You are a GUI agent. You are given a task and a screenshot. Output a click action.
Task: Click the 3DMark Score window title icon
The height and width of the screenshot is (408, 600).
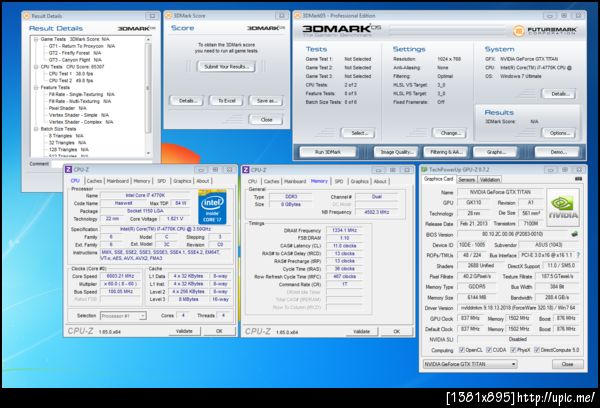(x=171, y=17)
